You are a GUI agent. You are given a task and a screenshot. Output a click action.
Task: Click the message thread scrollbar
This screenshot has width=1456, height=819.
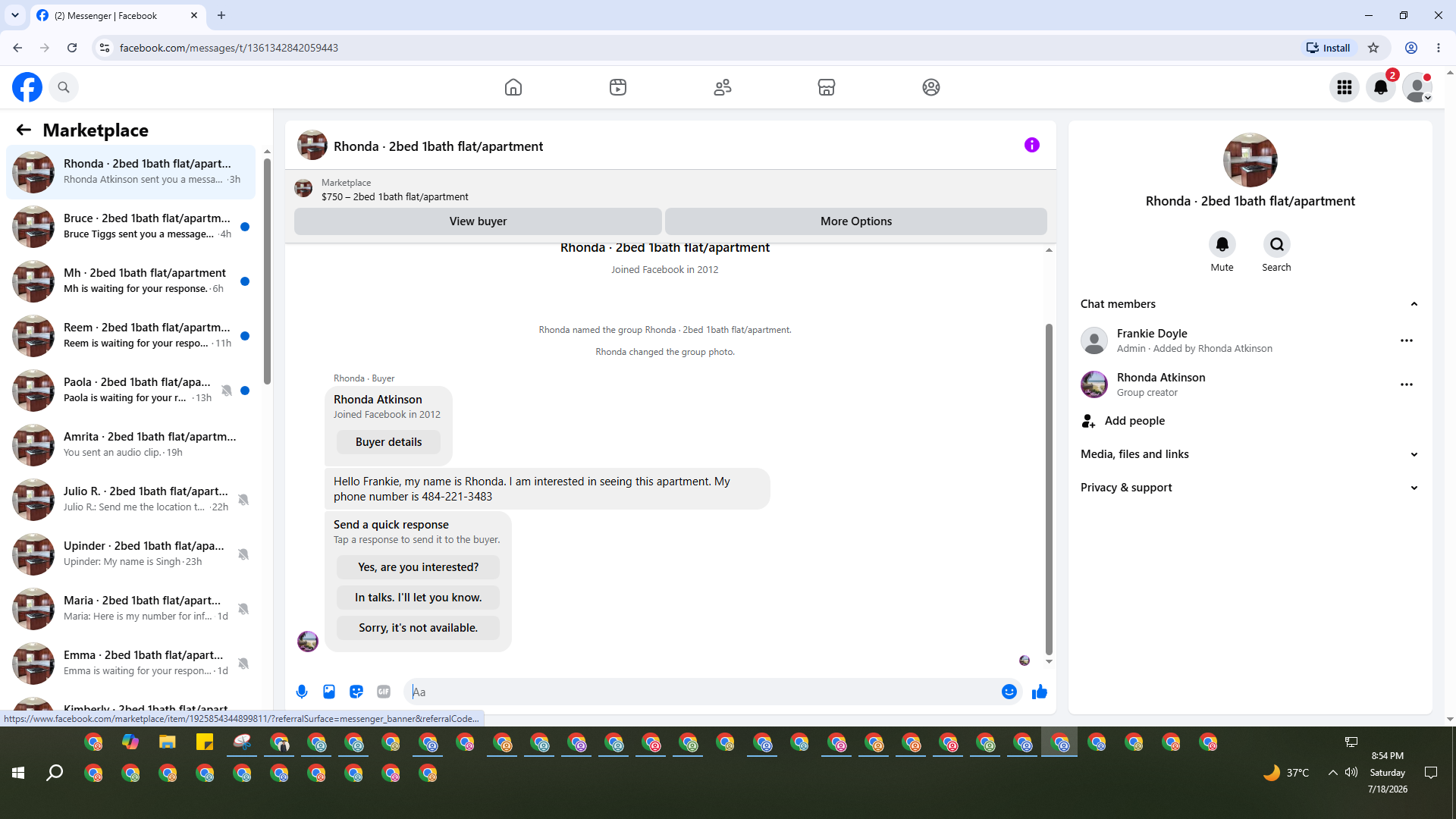(1049, 489)
